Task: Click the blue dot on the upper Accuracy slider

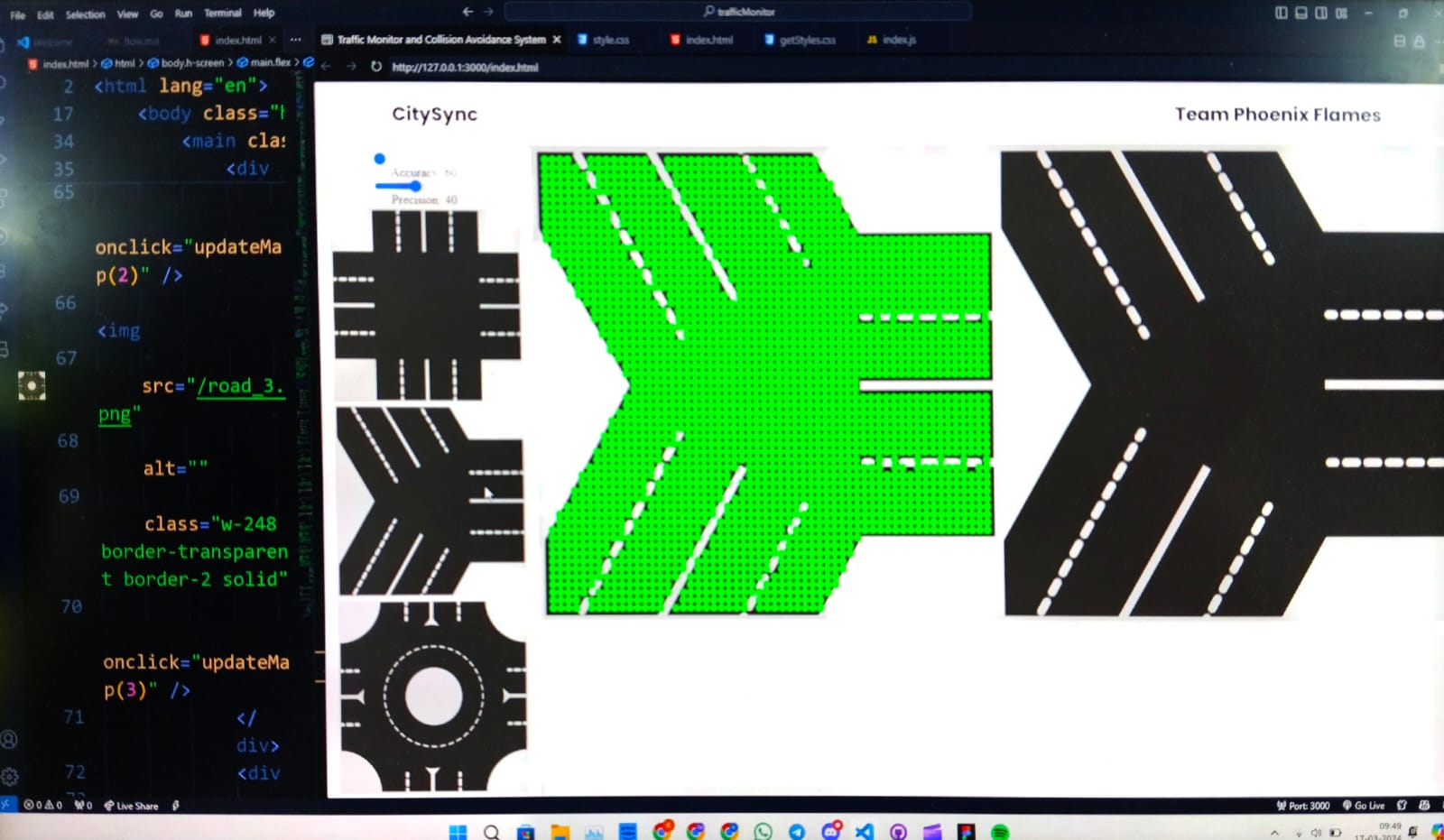Action: point(380,159)
